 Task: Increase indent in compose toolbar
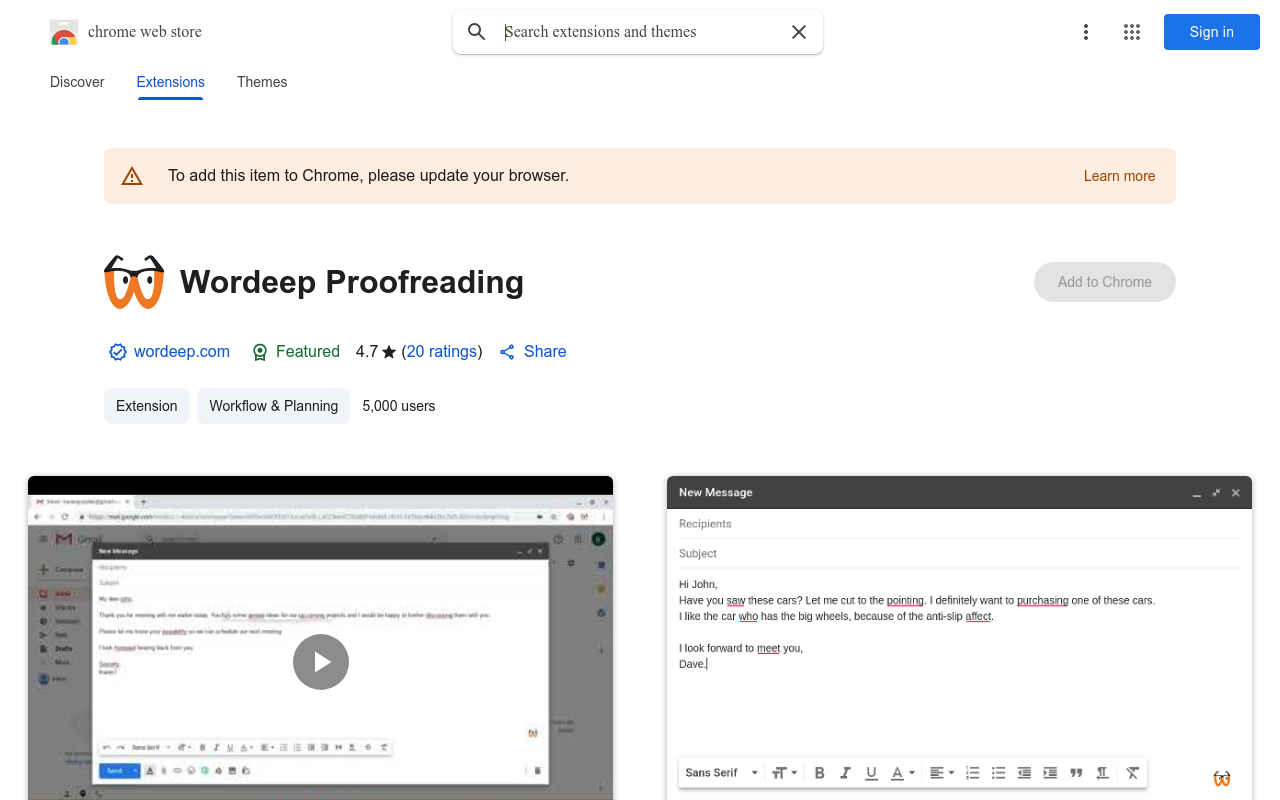1050,773
